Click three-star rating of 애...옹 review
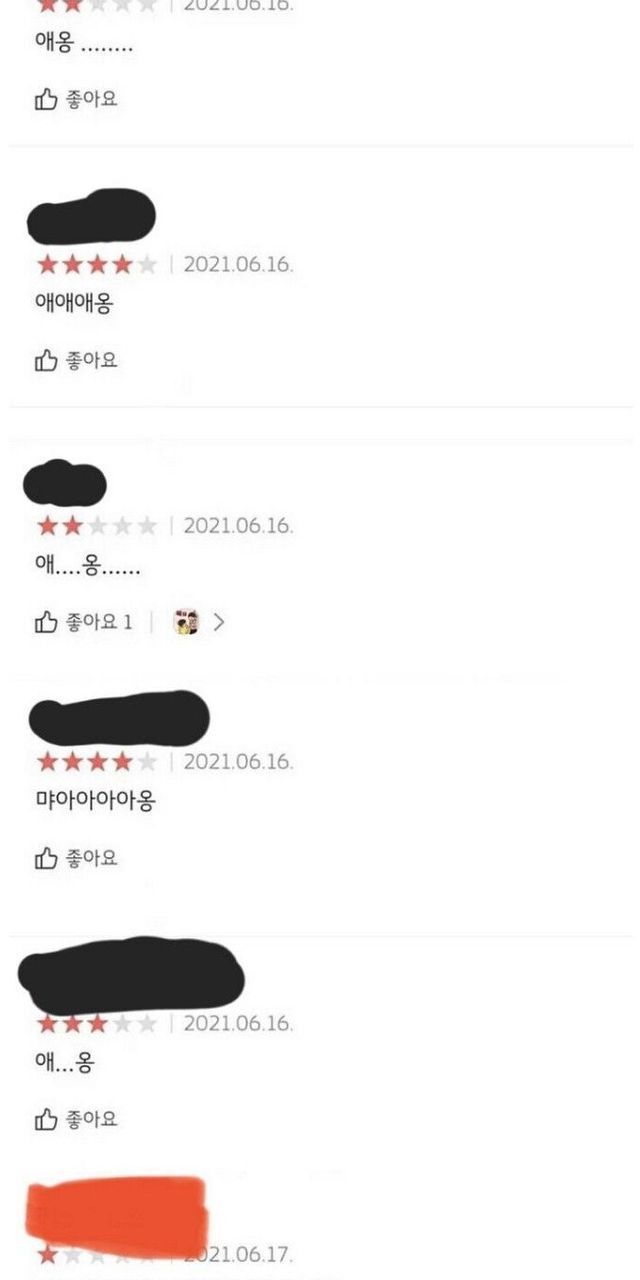640x1280 pixels. pyautogui.click(x=97, y=1024)
